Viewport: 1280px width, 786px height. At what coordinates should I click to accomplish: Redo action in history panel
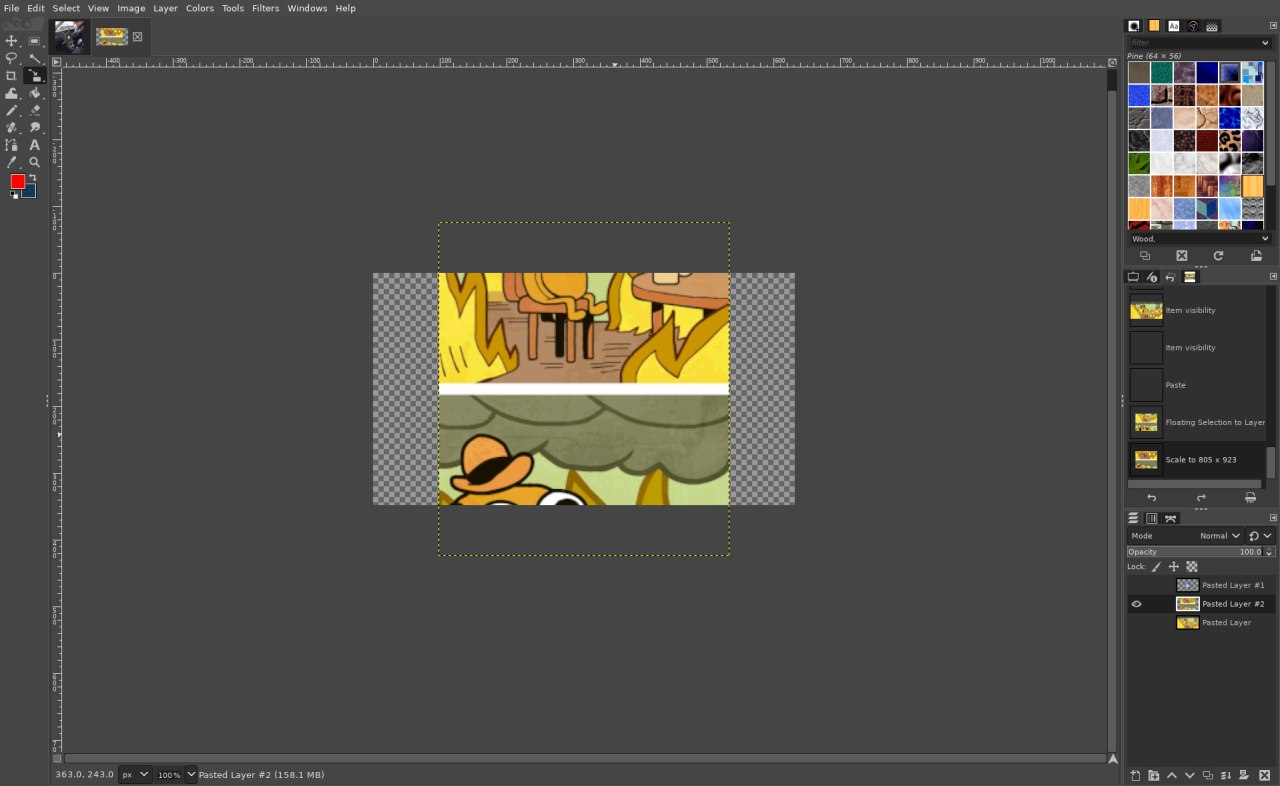tap(1201, 497)
